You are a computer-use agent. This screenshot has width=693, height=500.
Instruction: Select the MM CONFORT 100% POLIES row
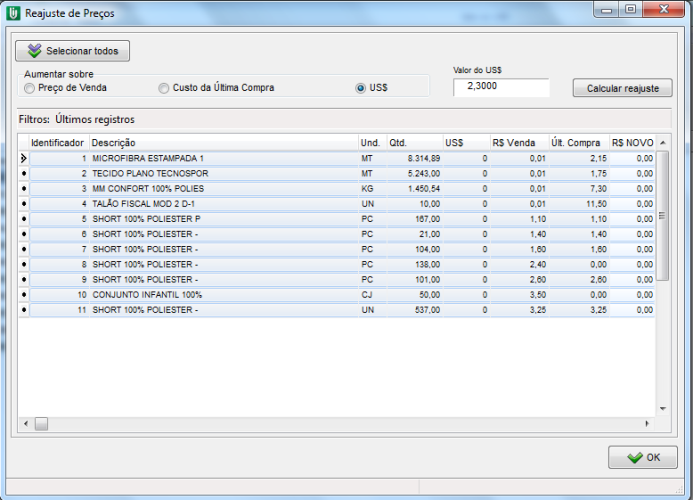222,189
